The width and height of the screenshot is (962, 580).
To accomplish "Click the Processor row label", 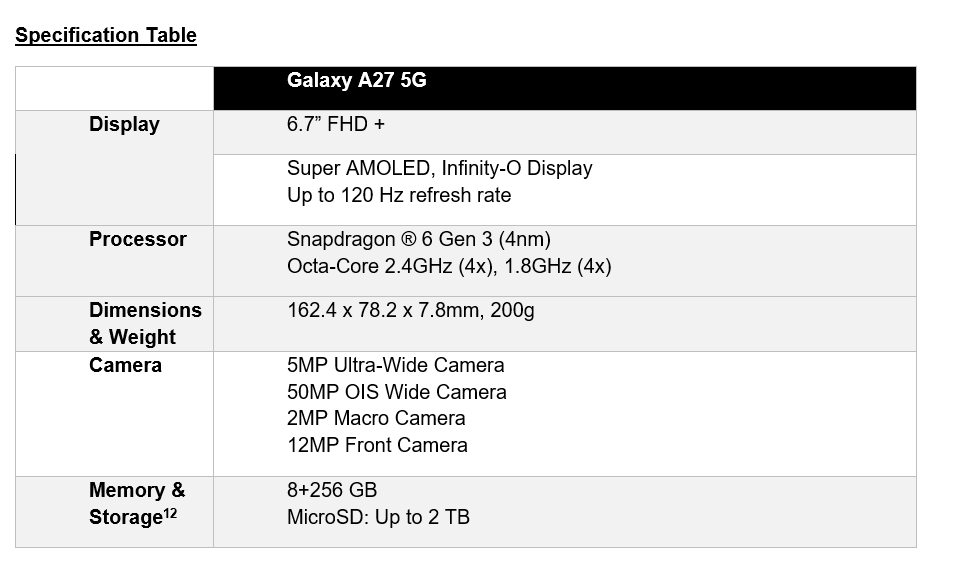I will point(137,239).
